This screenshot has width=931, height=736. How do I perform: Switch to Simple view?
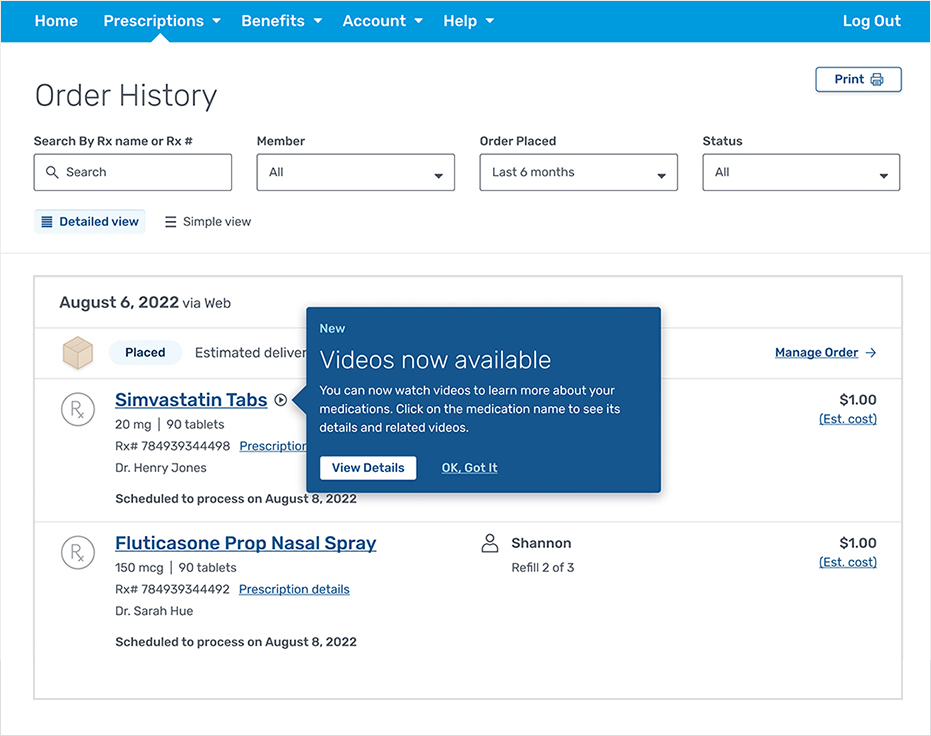[207, 221]
